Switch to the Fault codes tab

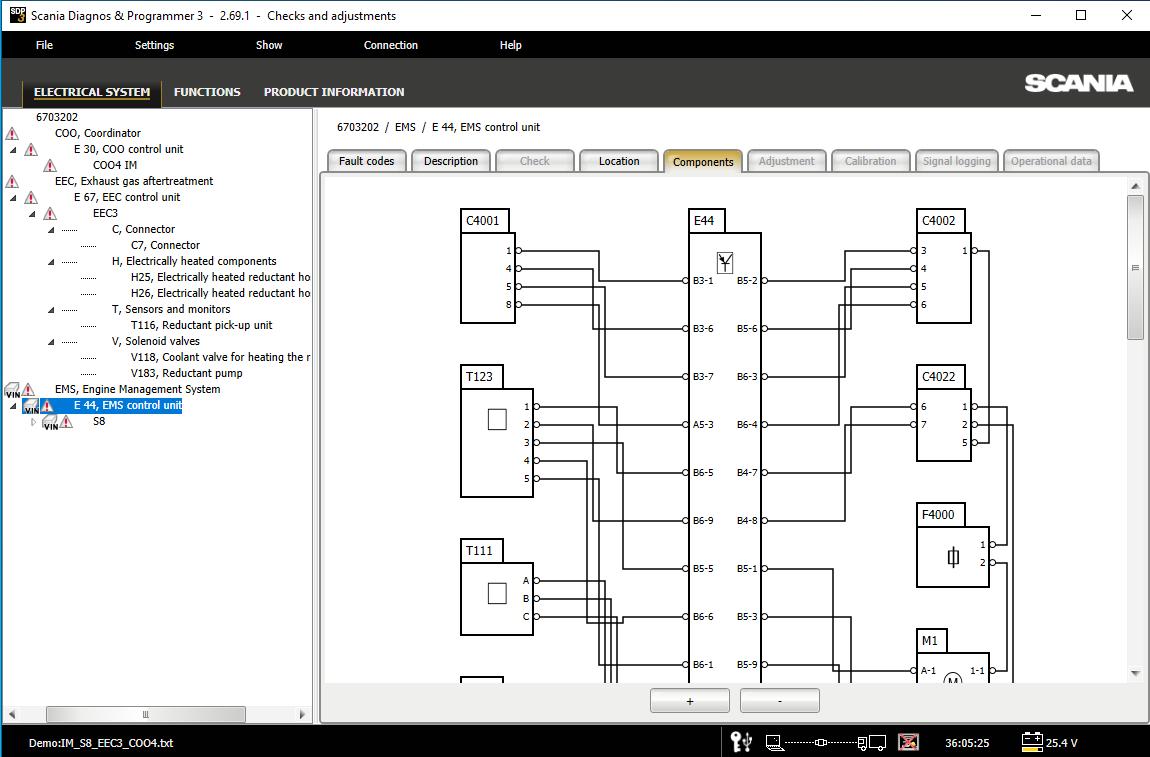pos(366,161)
